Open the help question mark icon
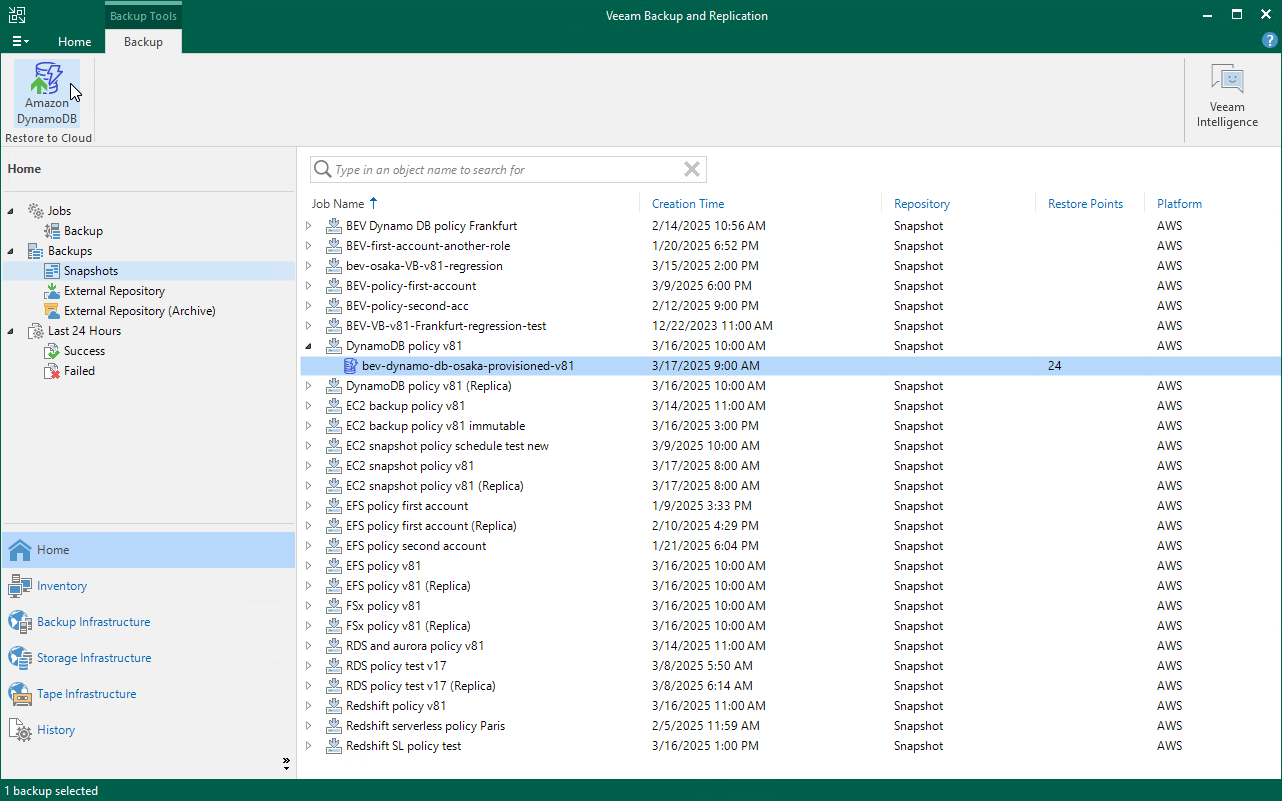 coord(1270,41)
